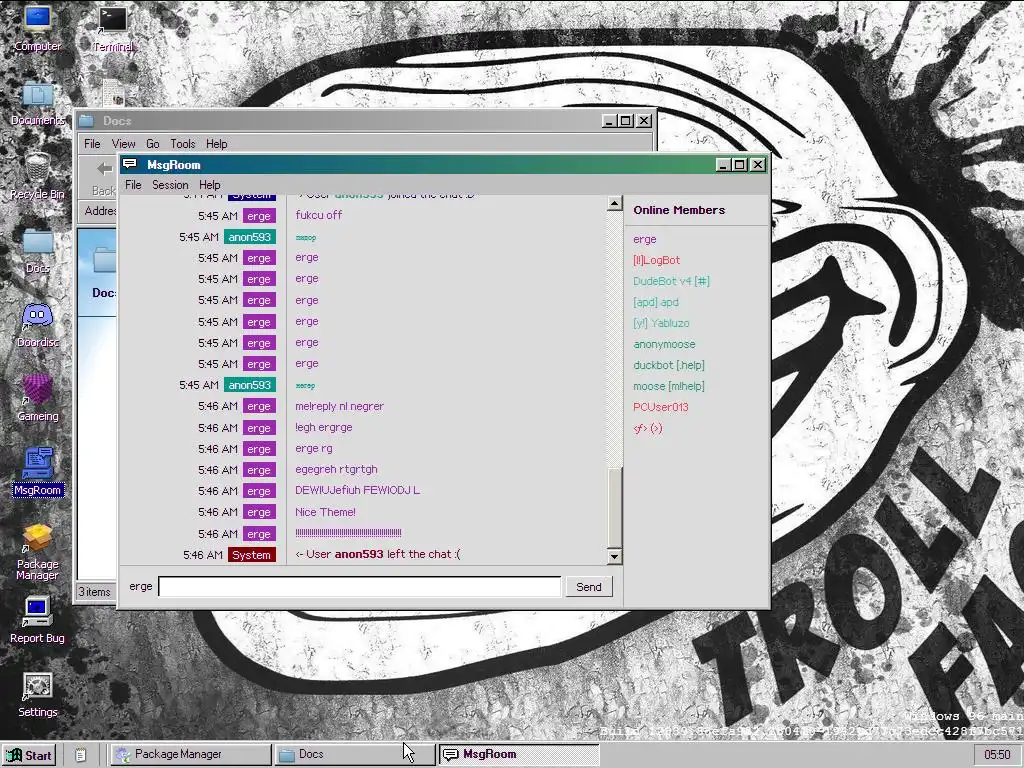Click the Back arrow in Docs window
This screenshot has height=768, width=1024.
(104, 170)
